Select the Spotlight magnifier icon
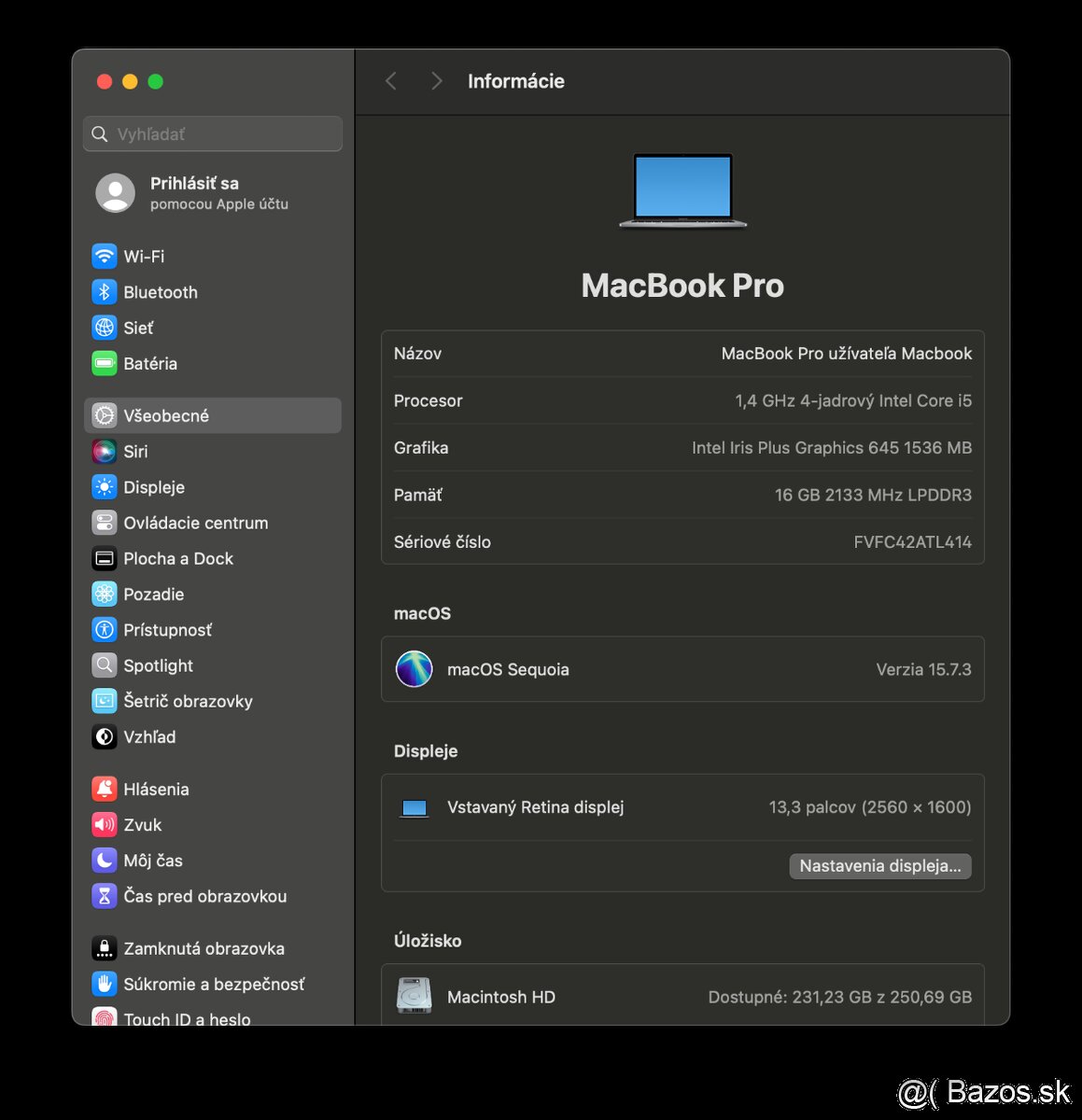Image resolution: width=1082 pixels, height=1120 pixels. (105, 665)
